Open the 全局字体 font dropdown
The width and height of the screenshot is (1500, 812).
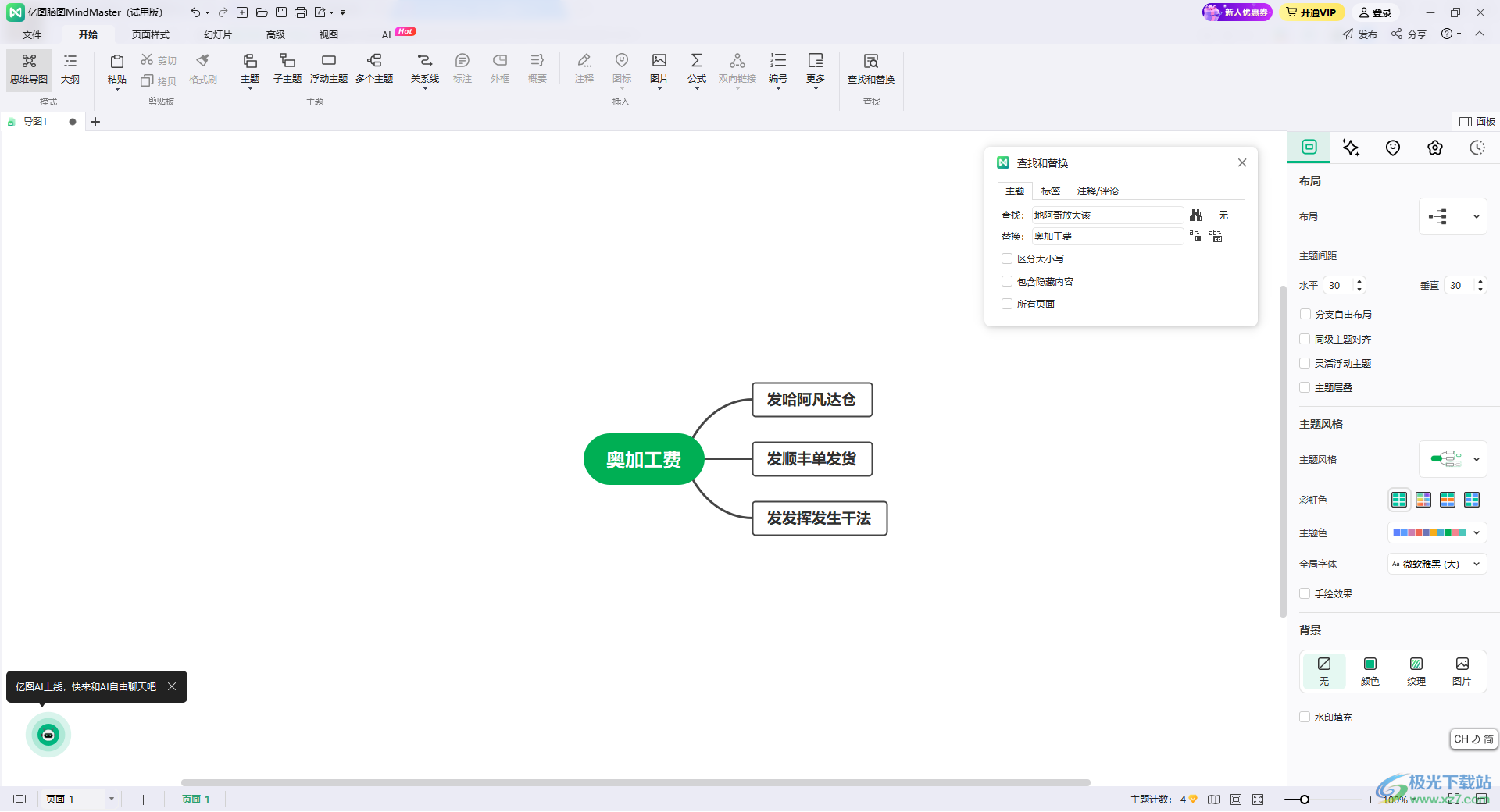[x=1437, y=564]
